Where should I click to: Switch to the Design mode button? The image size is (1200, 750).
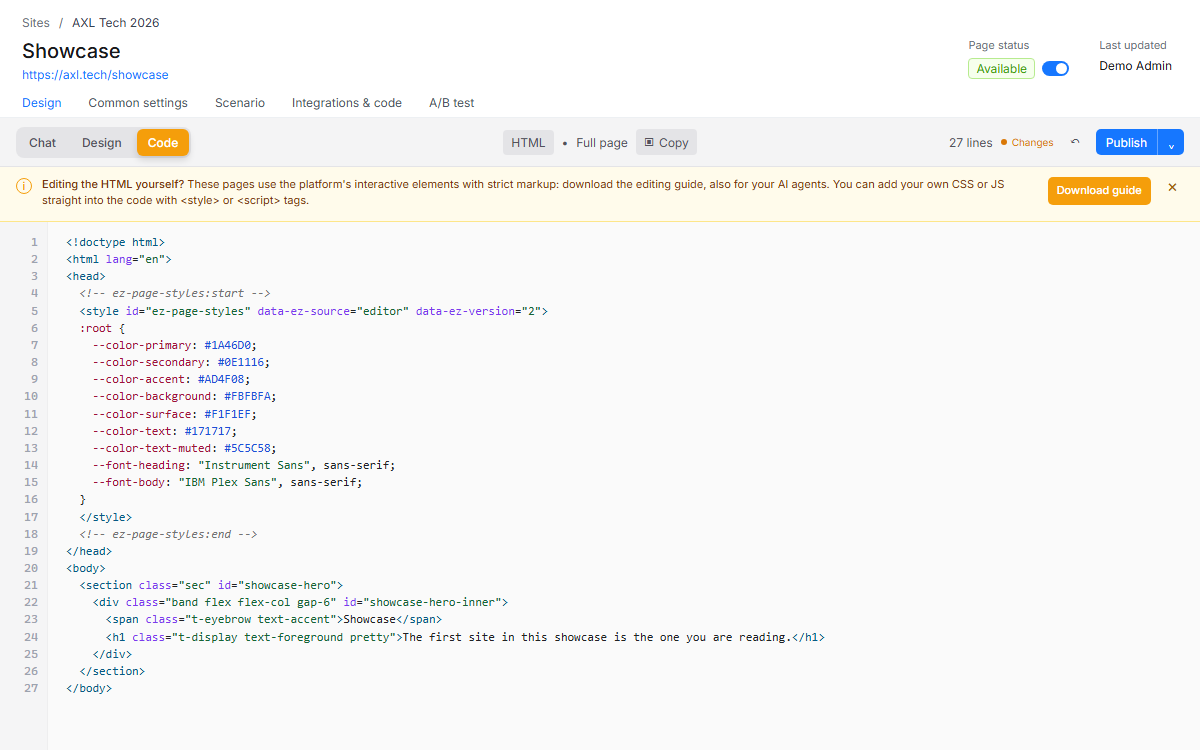point(101,142)
